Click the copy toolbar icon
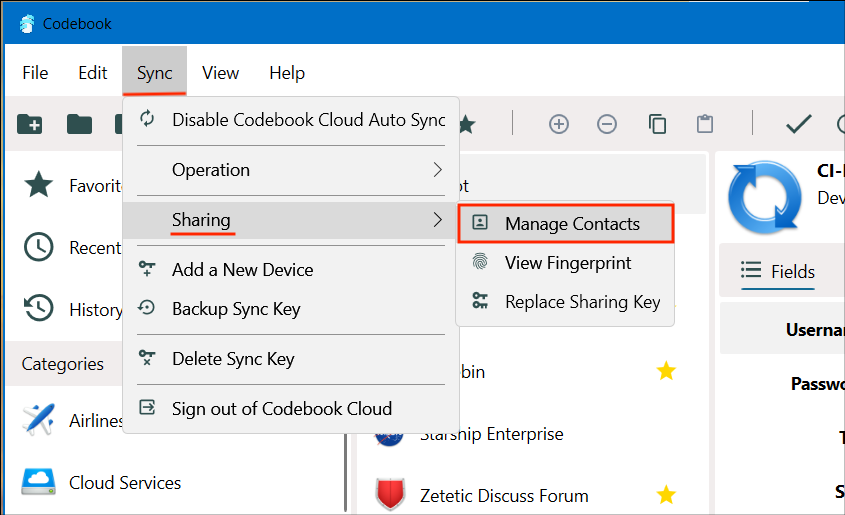Screen dimensions: 845x515 (657, 124)
